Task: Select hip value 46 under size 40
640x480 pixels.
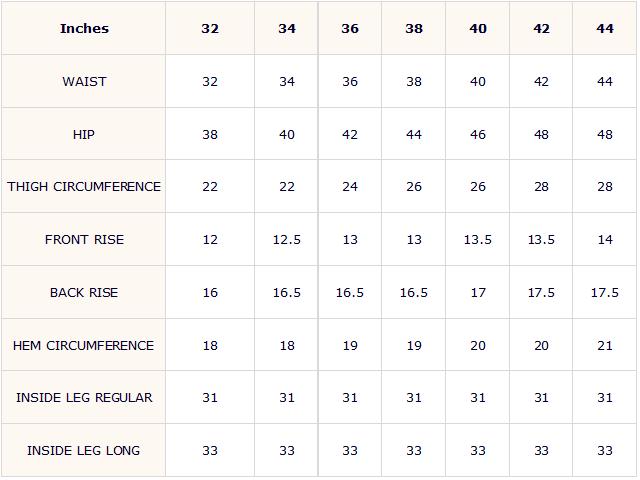Action: (478, 134)
